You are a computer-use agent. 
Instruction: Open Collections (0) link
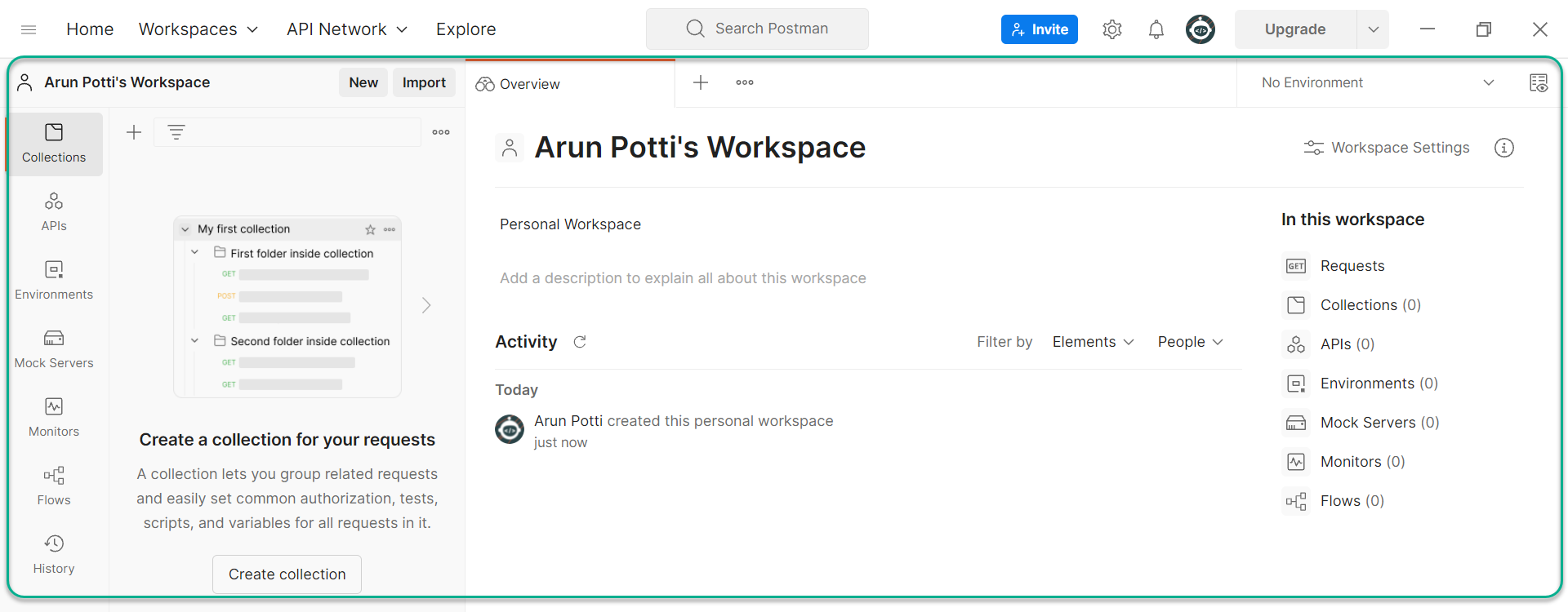point(1371,305)
